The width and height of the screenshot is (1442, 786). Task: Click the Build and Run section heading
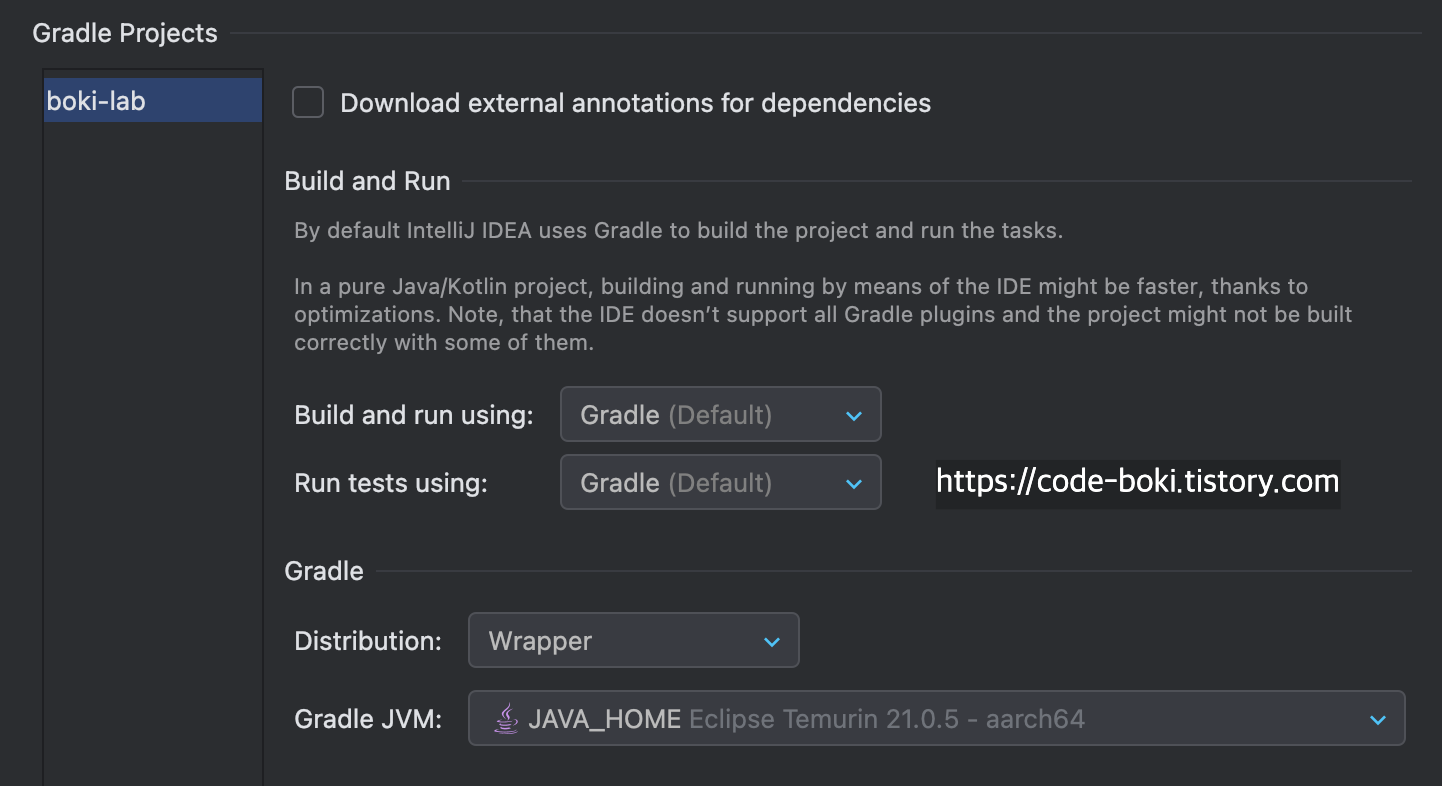point(367,181)
